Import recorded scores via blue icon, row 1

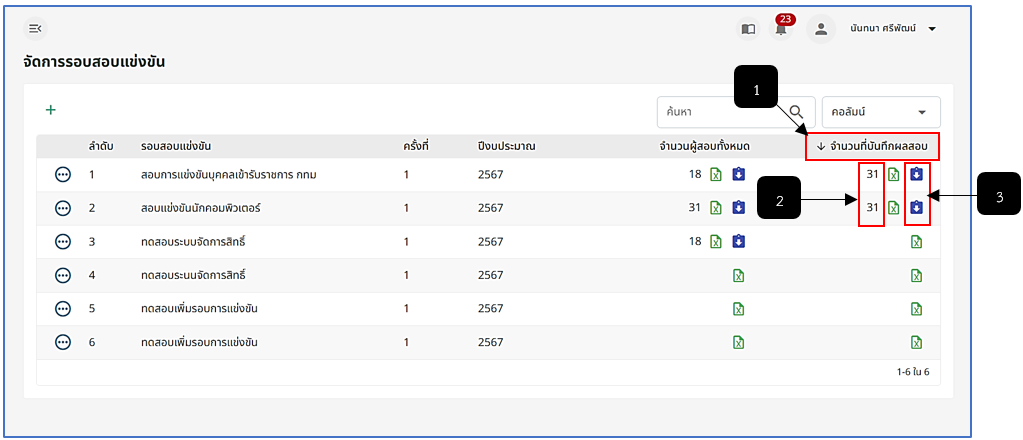coord(916,174)
